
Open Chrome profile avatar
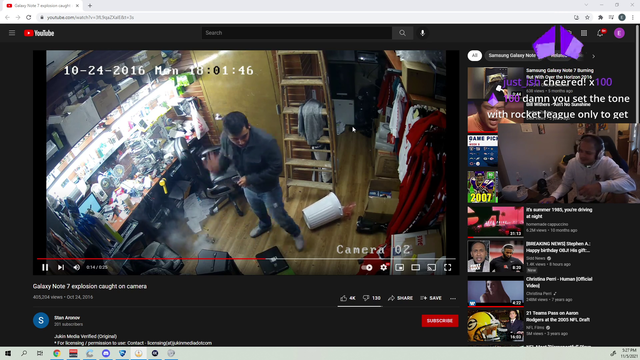[622, 17]
